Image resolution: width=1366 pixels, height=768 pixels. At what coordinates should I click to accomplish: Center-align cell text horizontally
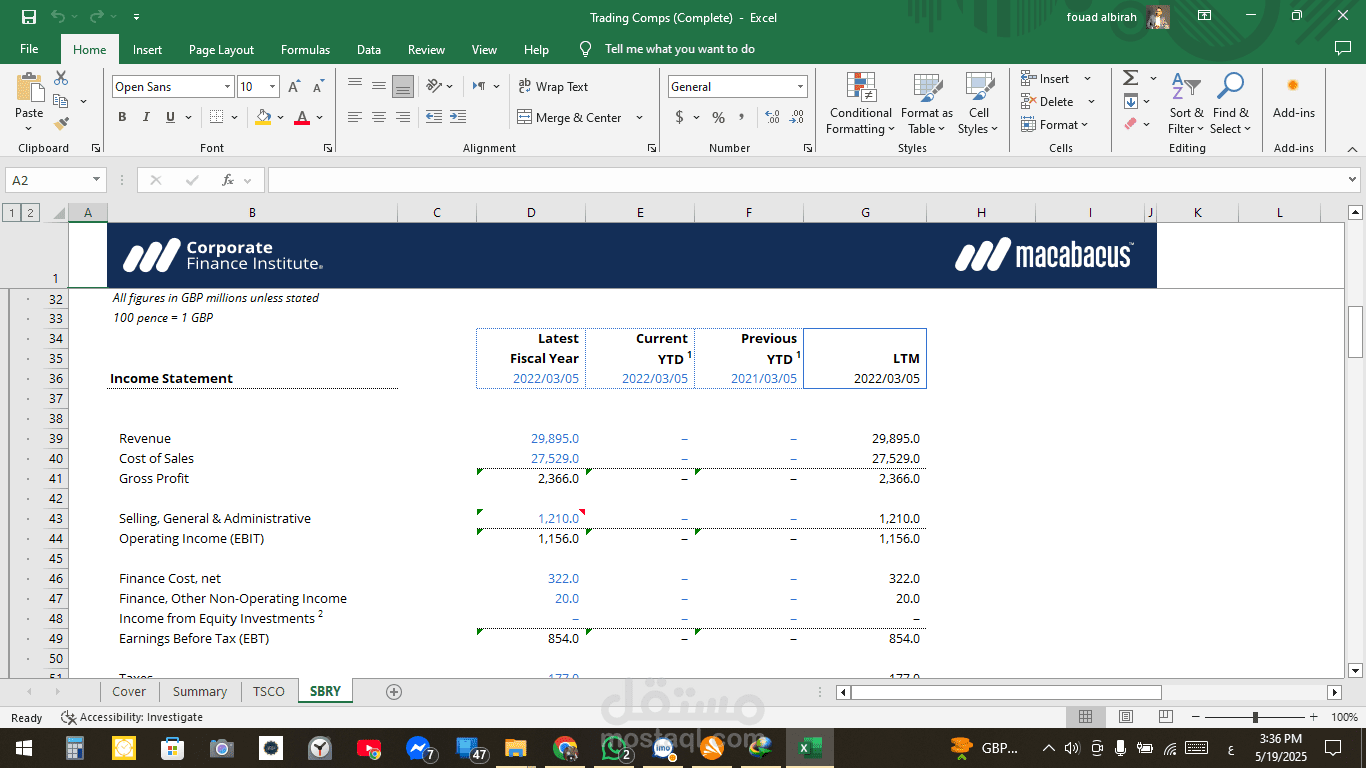click(379, 117)
